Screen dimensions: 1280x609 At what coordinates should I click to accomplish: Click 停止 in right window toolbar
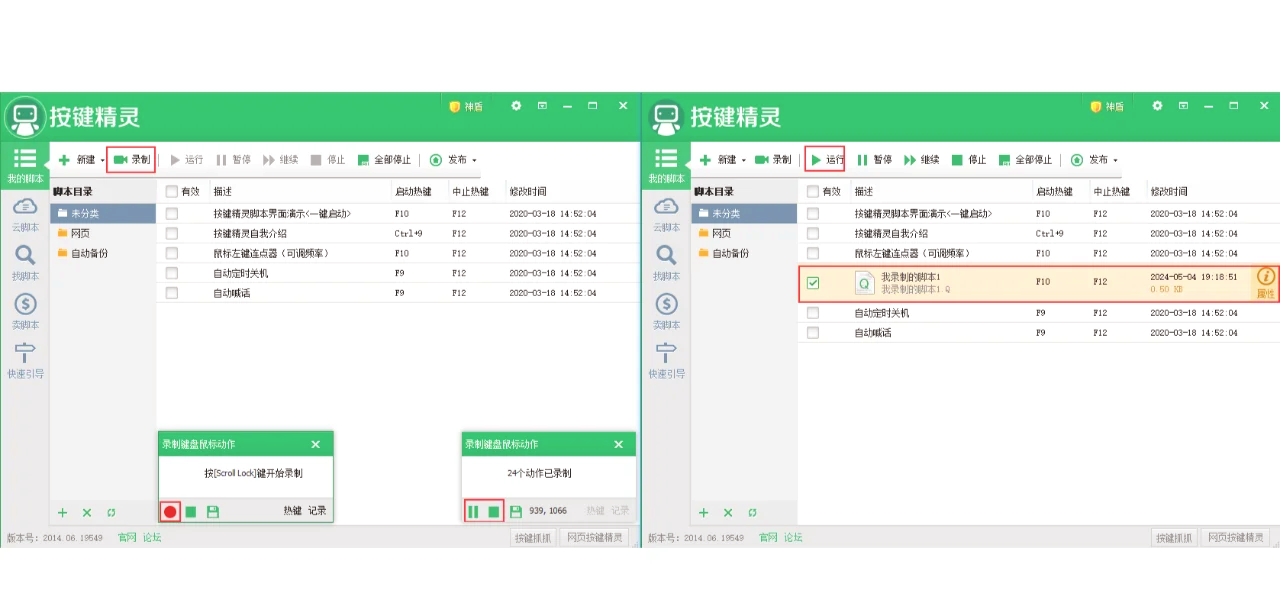click(x=968, y=160)
